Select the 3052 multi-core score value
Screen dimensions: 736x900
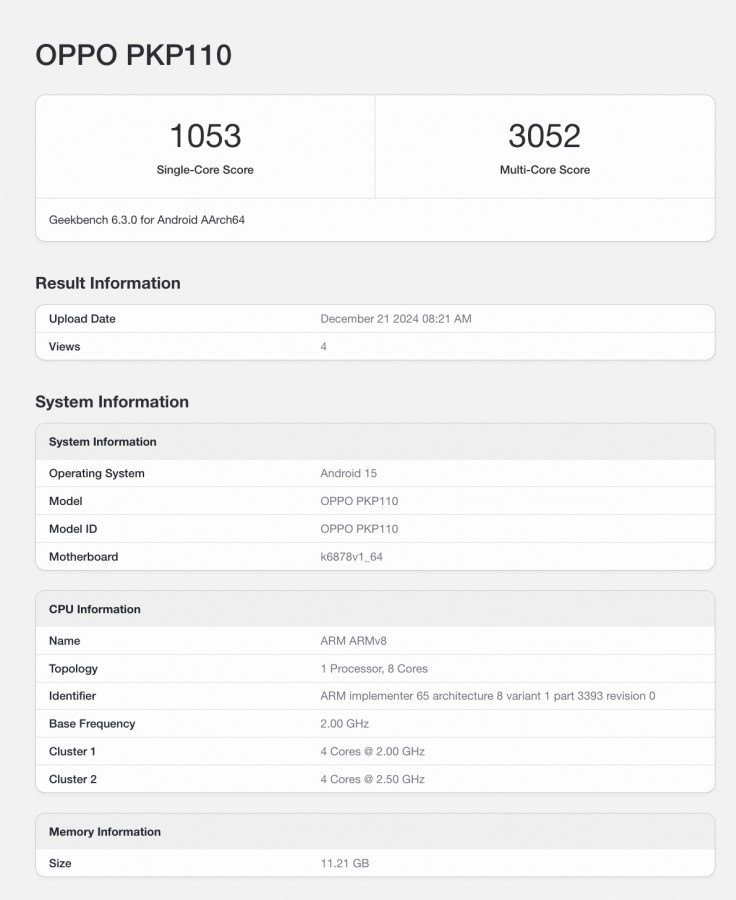pos(544,136)
